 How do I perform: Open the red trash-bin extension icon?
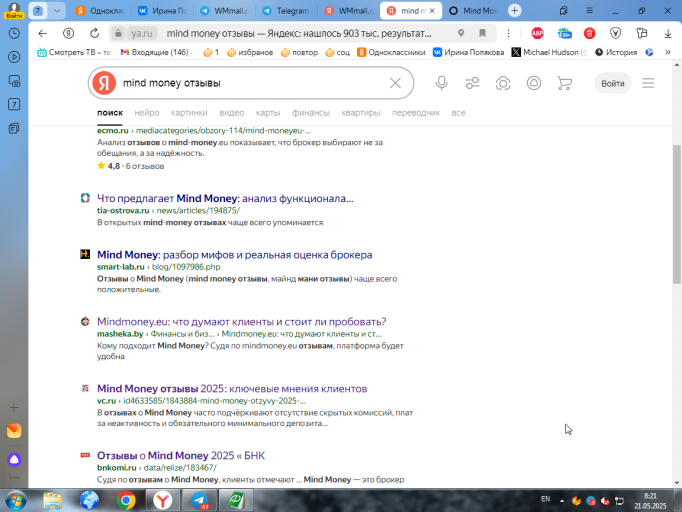pyautogui.click(x=589, y=33)
